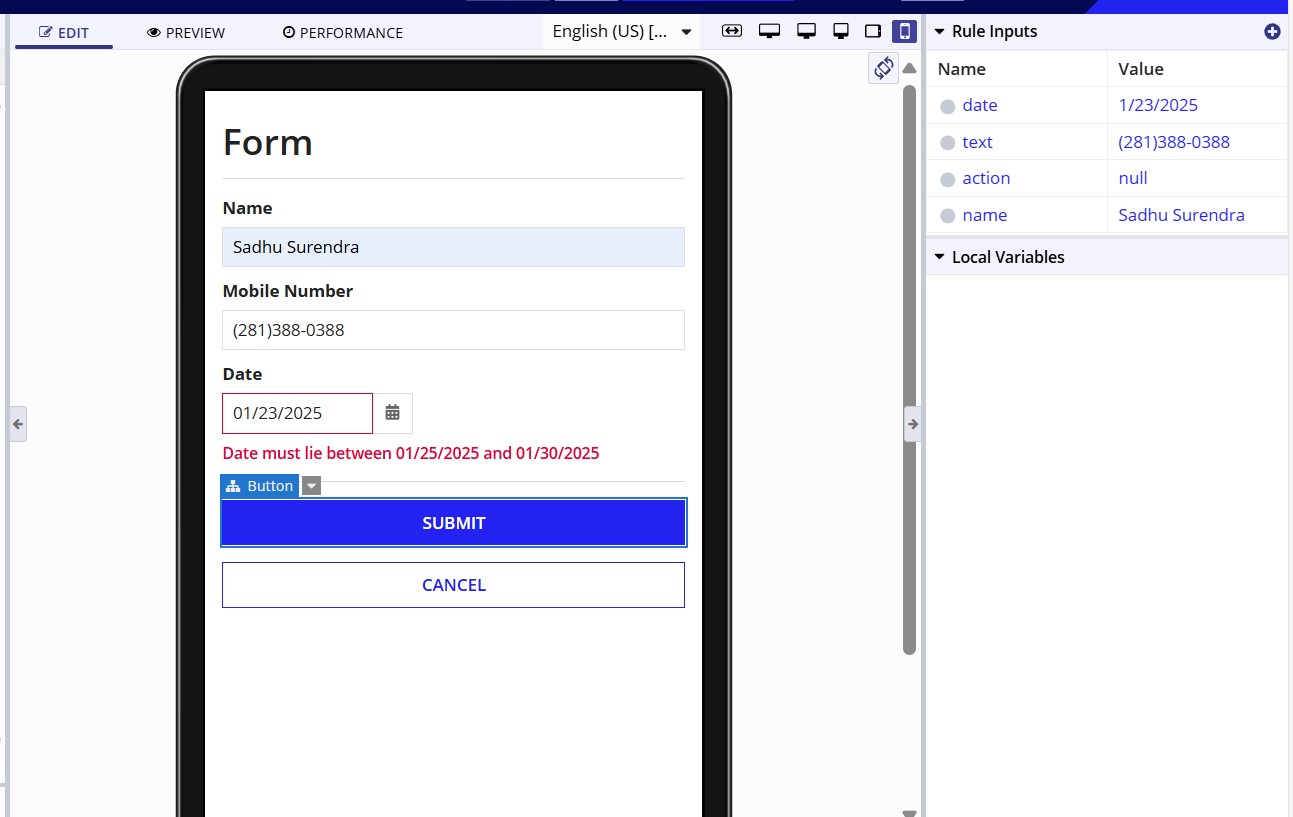Open the English (US) language dropdown
Viewport: 1293px width, 817px height.
(622, 31)
